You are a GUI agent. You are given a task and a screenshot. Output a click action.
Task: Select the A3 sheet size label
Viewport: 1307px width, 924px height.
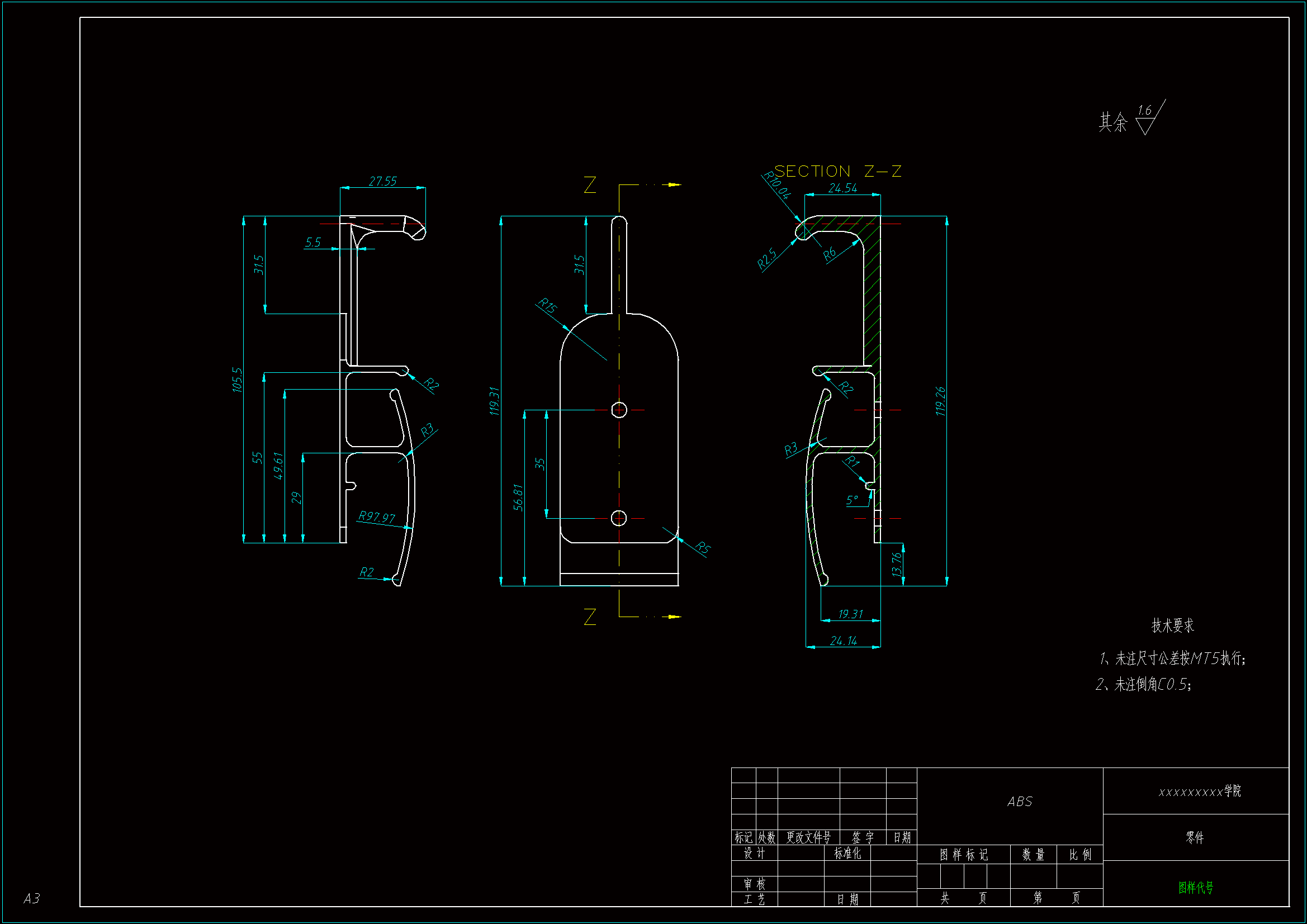coord(32,898)
